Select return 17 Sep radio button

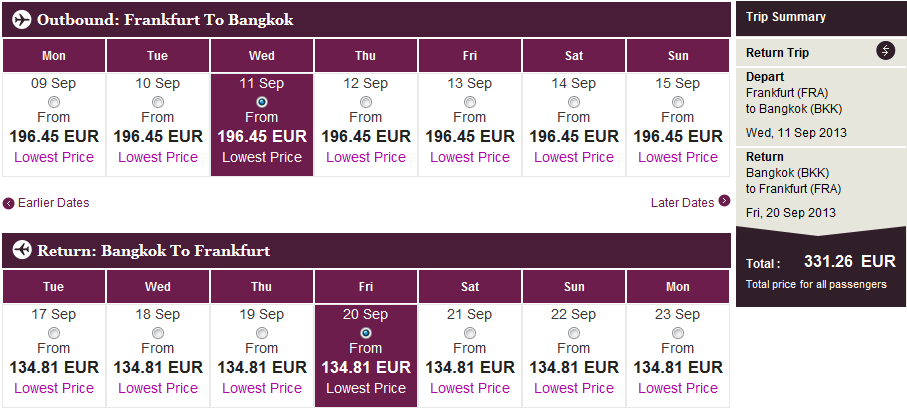click(x=54, y=333)
